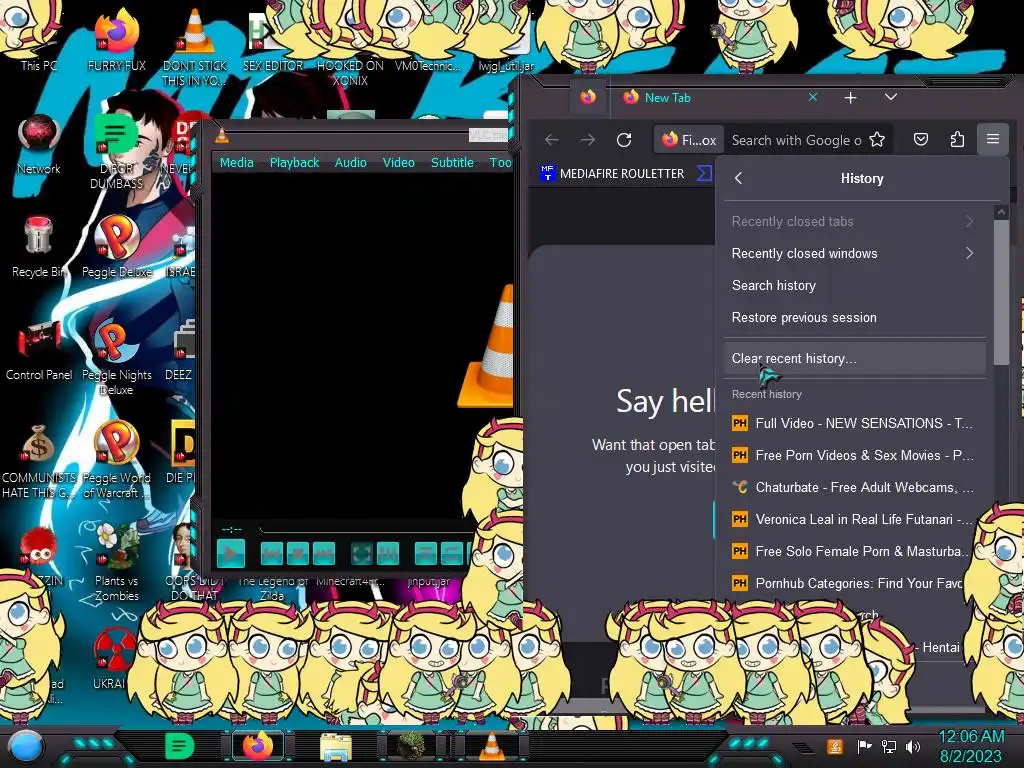
Task: Open the VLC Audio menu
Action: pos(351,163)
